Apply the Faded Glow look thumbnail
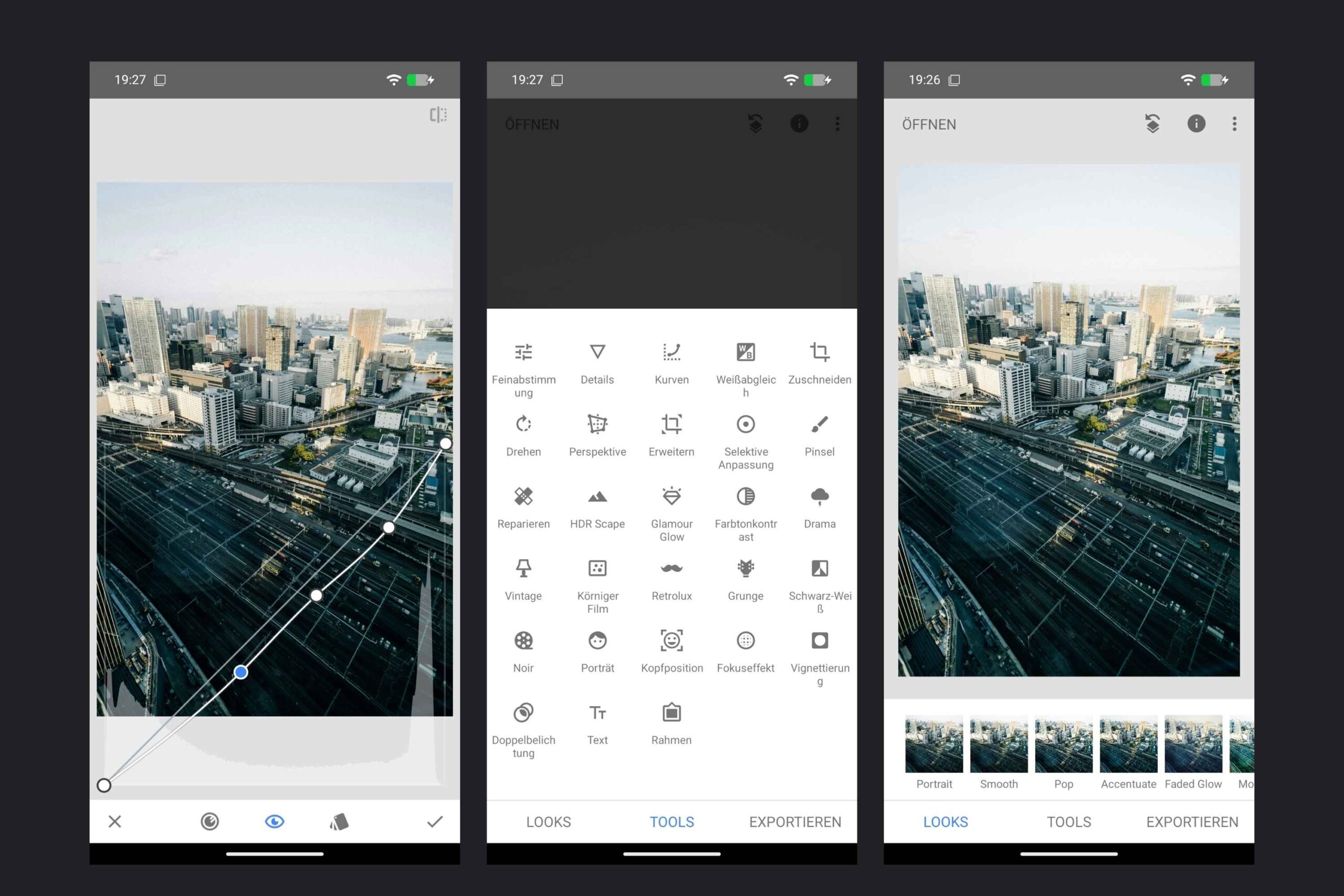Image resolution: width=1344 pixels, height=896 pixels. [x=1193, y=745]
